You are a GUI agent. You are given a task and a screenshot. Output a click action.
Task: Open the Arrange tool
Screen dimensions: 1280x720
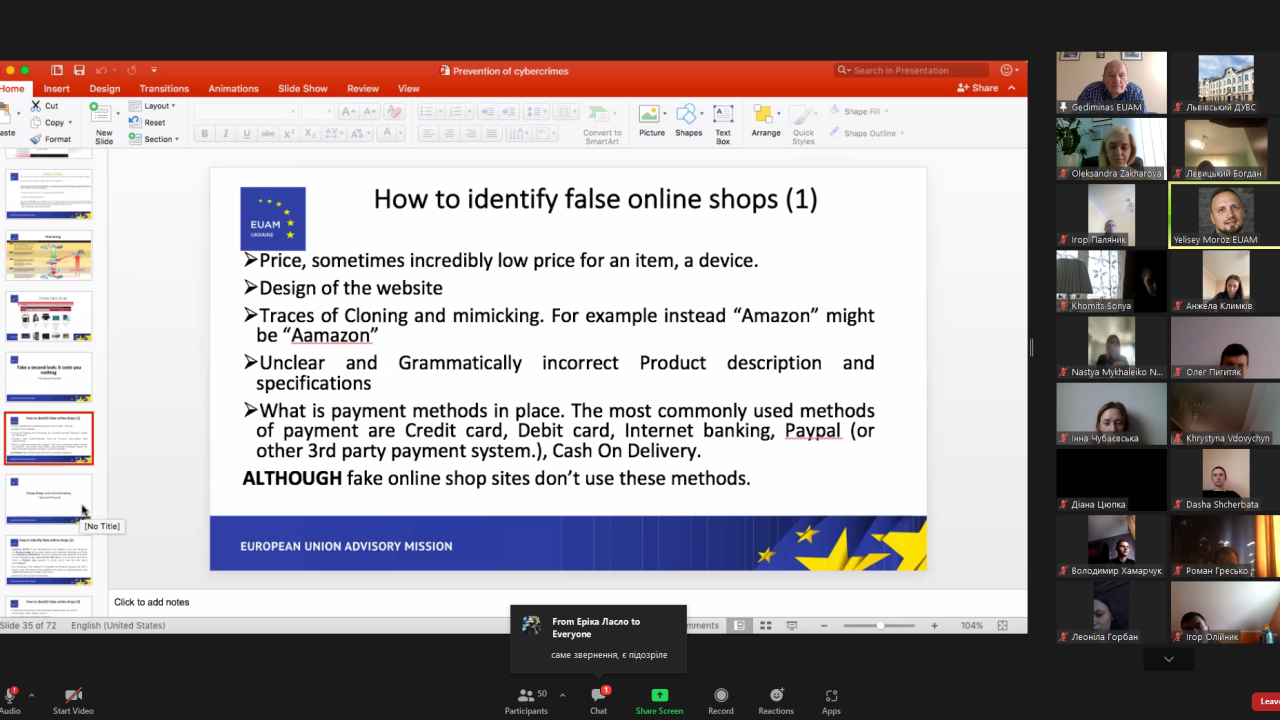766,121
